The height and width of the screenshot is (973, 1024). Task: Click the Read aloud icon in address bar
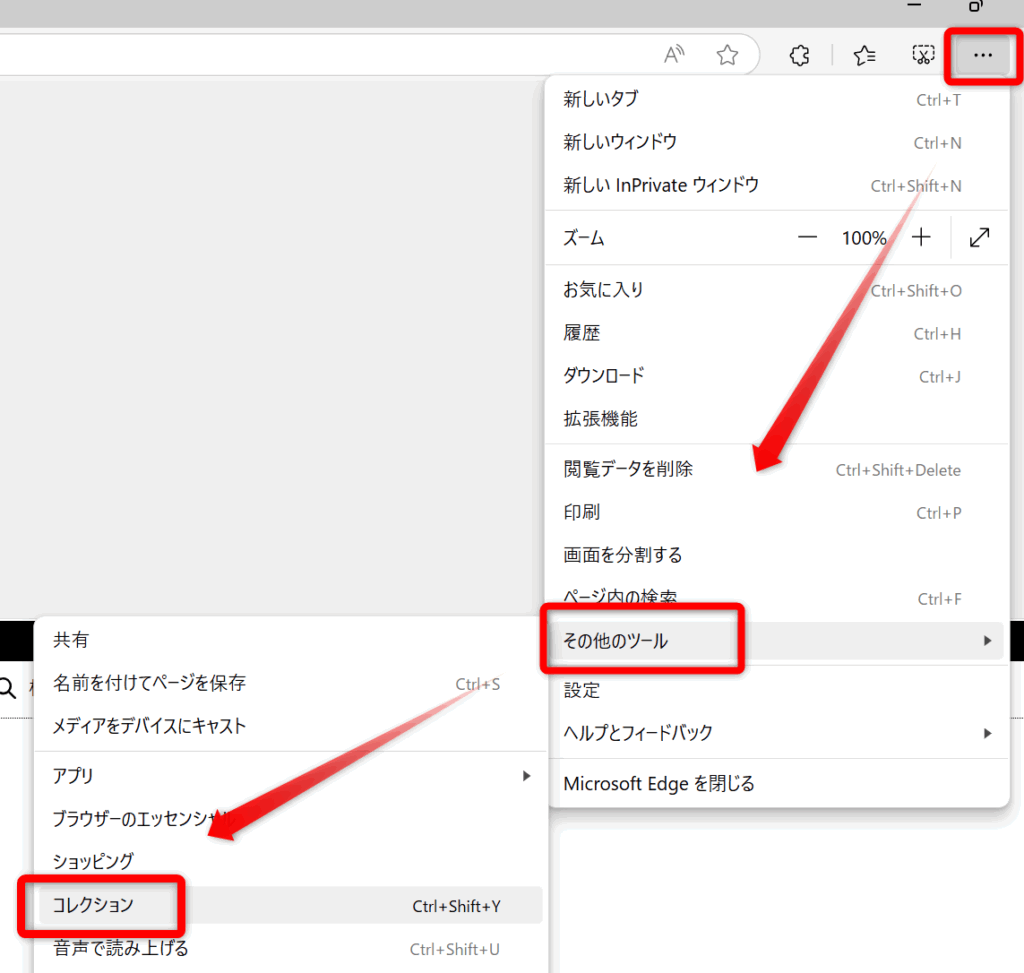coord(675,55)
